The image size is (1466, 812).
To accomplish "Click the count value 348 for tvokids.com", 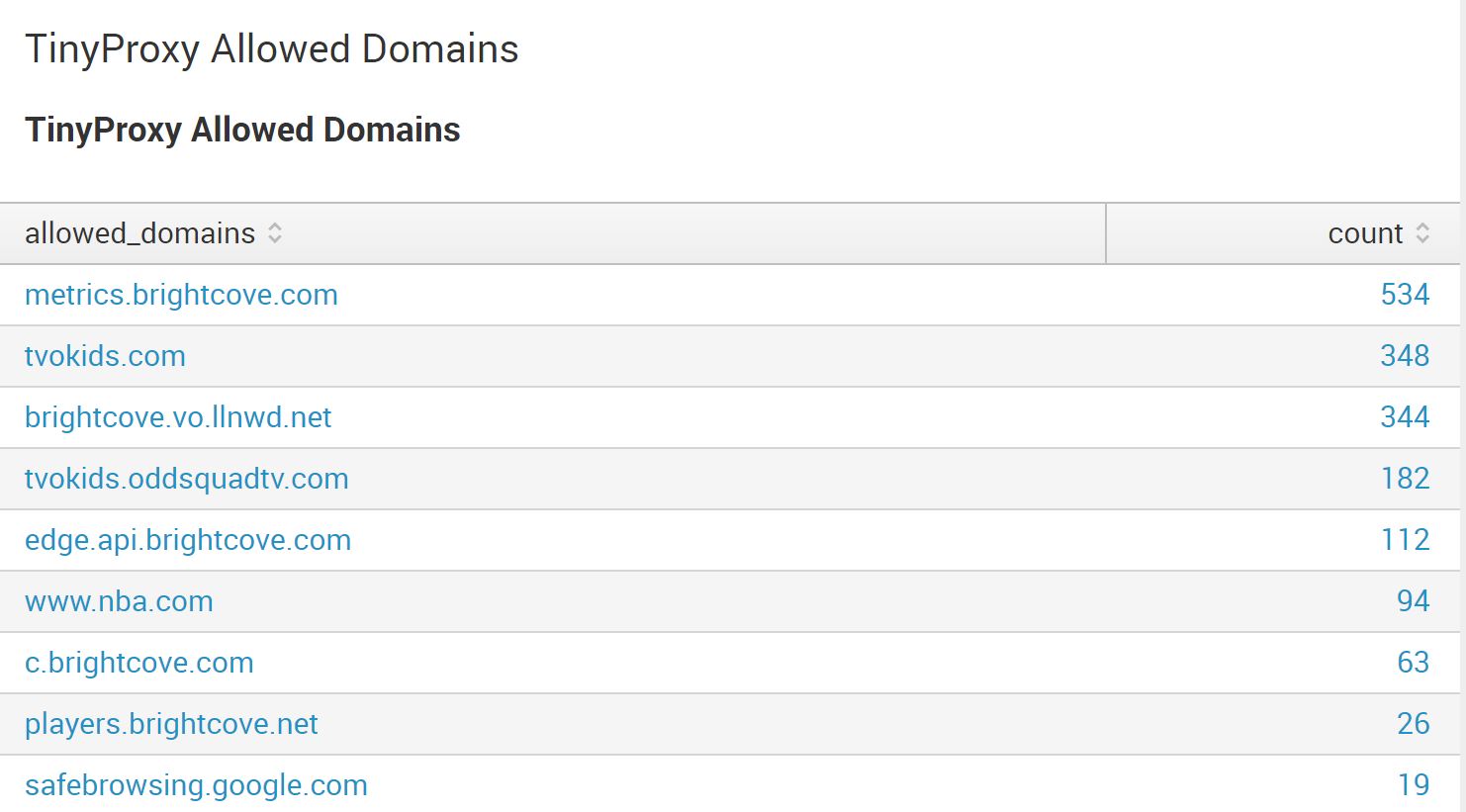I will click(1405, 356).
